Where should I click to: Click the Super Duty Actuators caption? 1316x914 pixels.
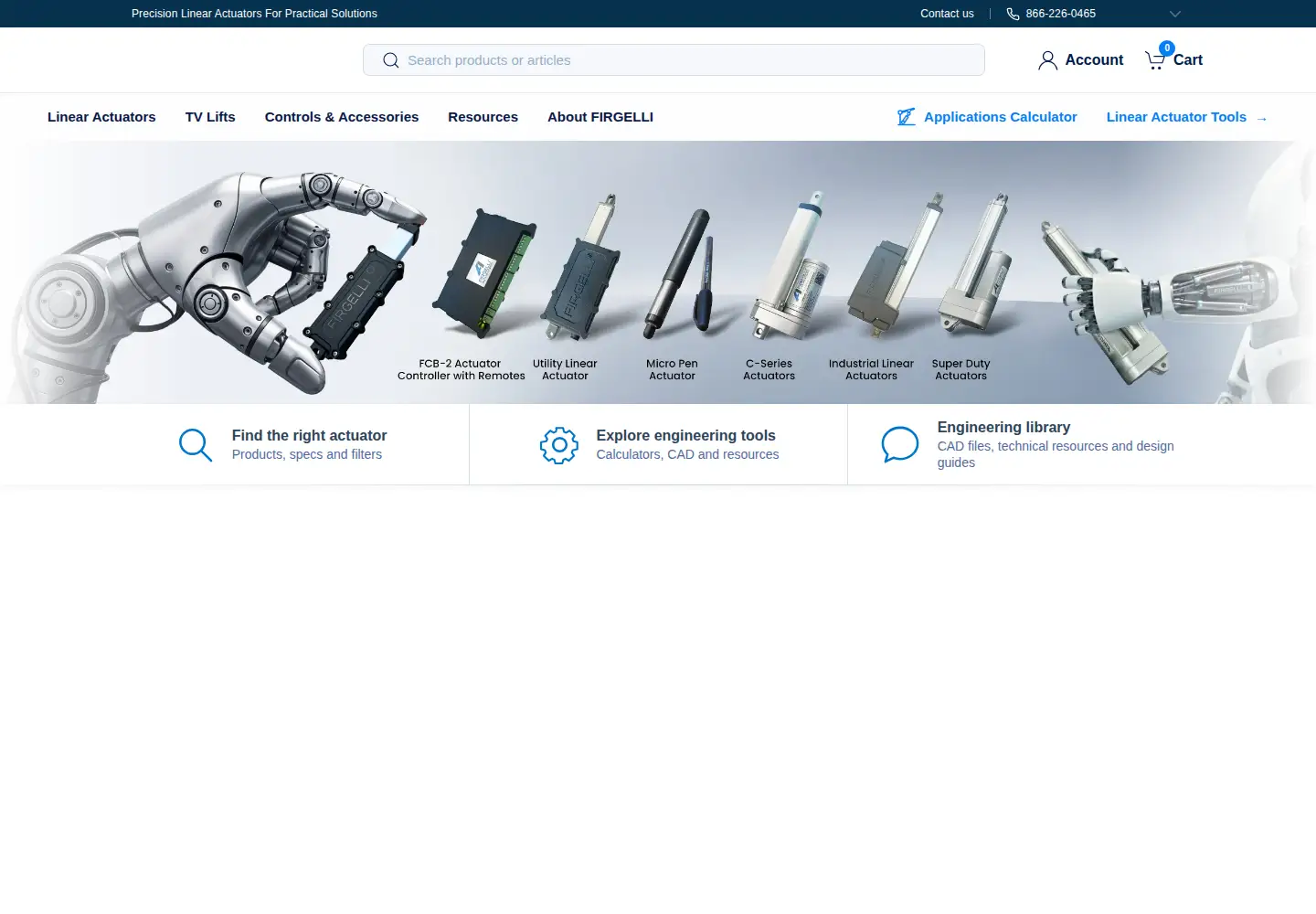(x=960, y=370)
